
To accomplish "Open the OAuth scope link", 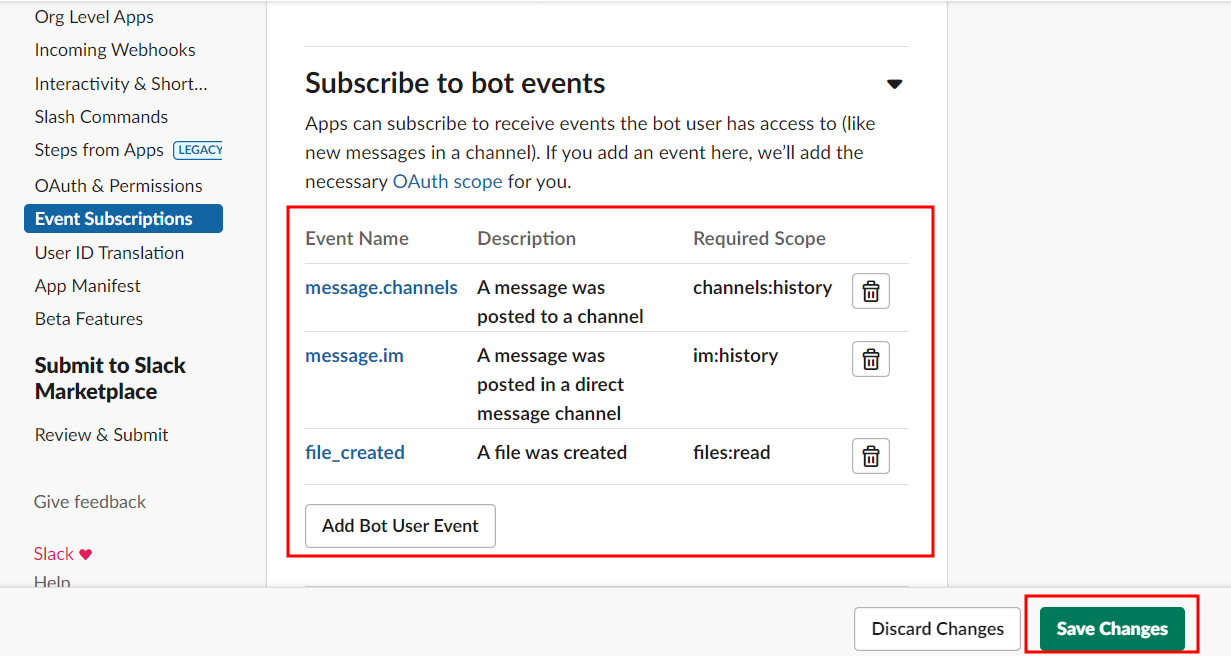I will [447, 181].
